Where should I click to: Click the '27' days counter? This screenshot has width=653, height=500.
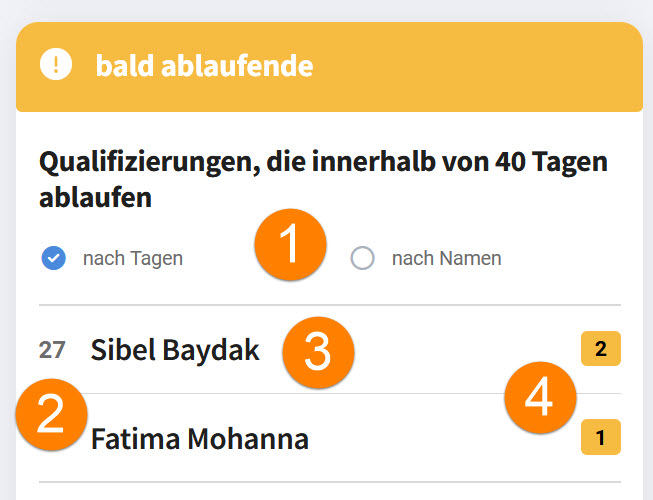point(52,350)
